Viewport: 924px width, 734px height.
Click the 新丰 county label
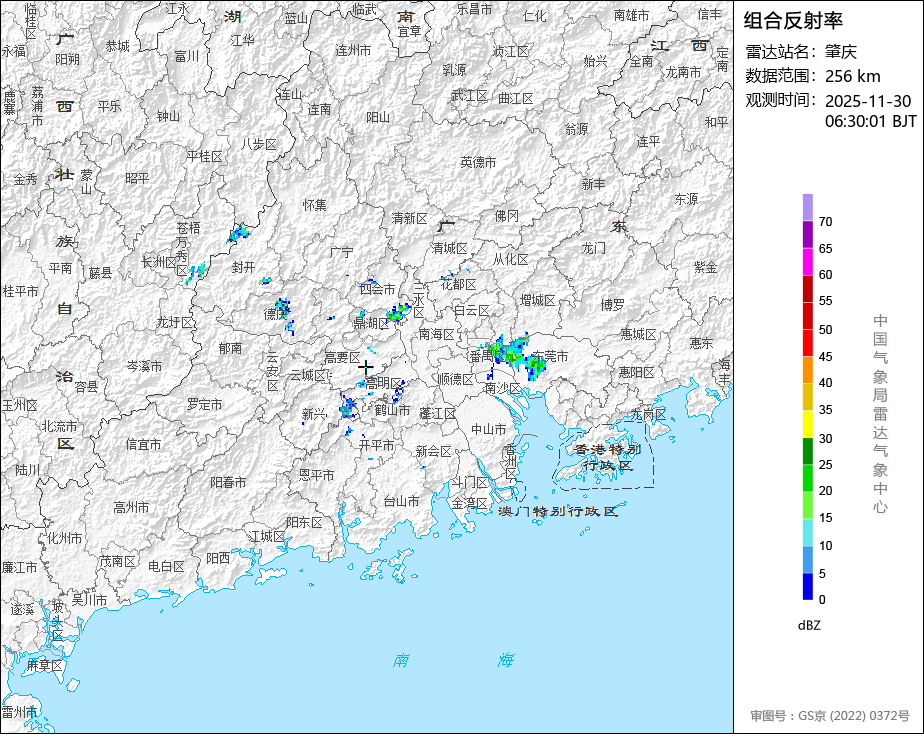593,184
